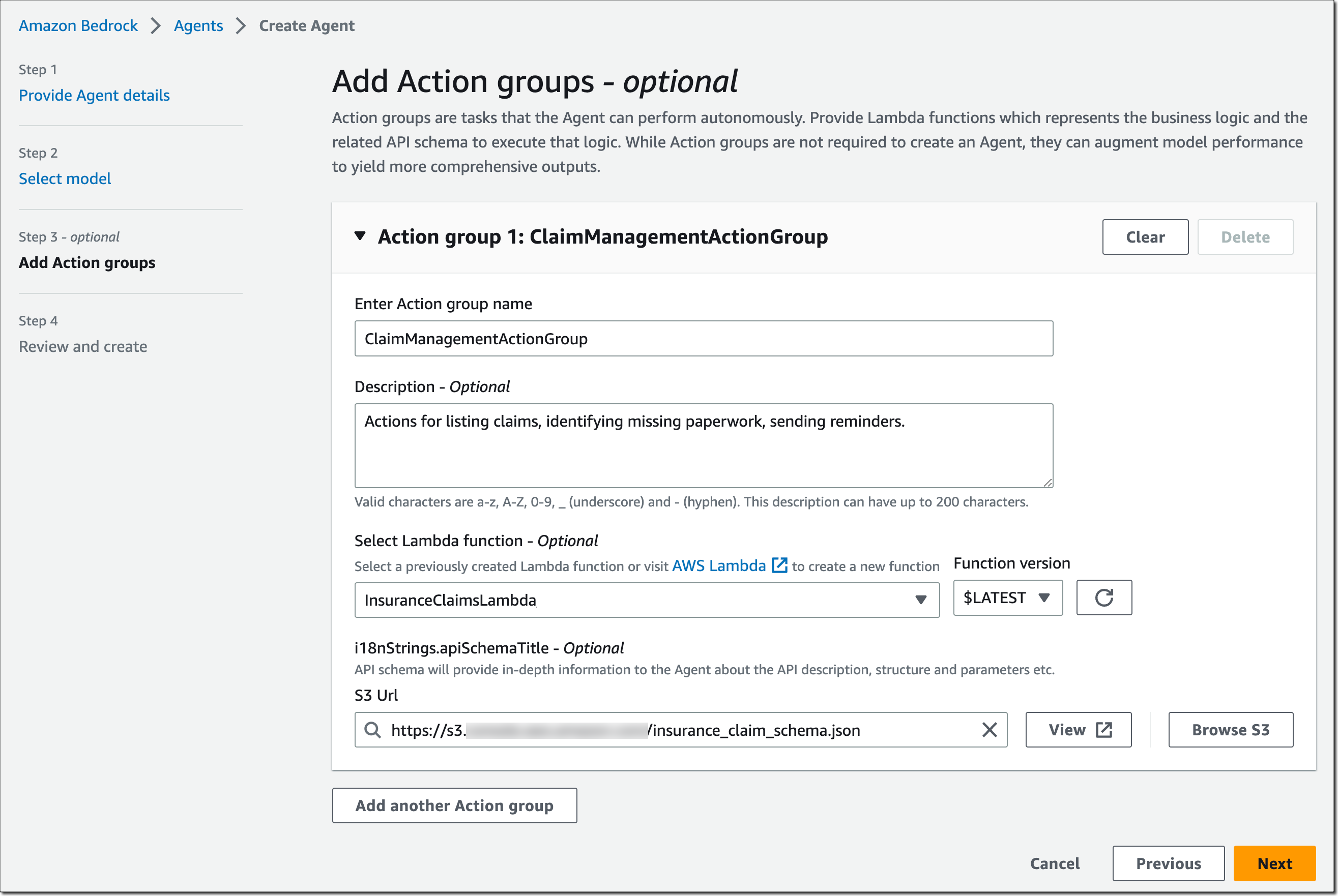Click the AWS Lambda external link icon
Image resolution: width=1338 pixels, height=896 pixels.
(779, 565)
